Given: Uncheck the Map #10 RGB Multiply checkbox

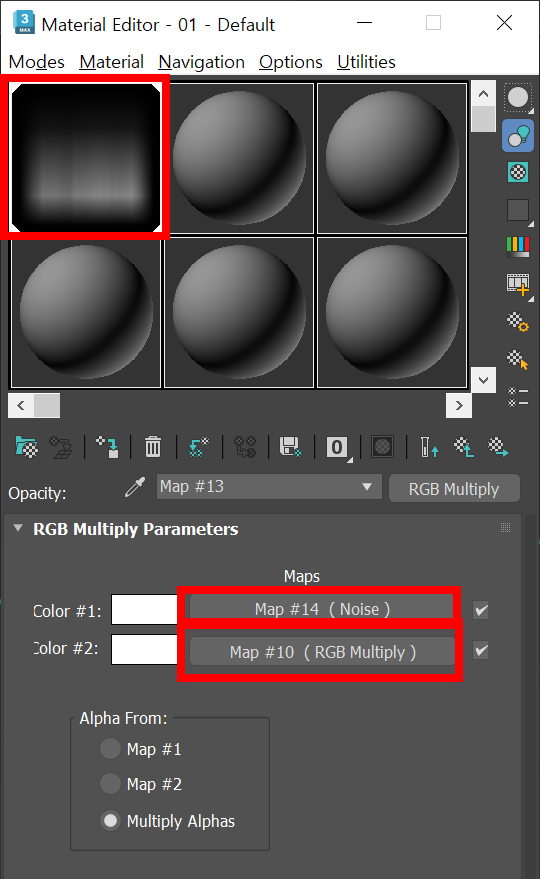Looking at the screenshot, I should [x=481, y=651].
